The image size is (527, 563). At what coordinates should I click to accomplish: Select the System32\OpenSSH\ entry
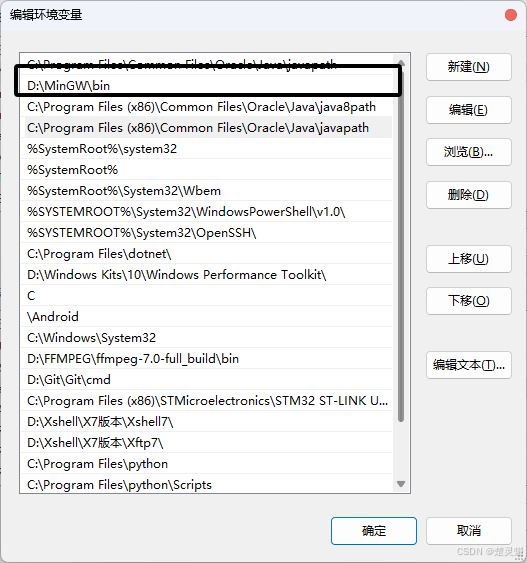[x=206, y=233]
